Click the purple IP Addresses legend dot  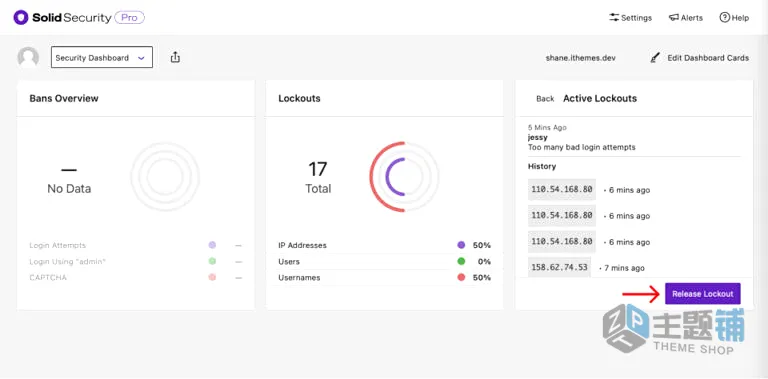[461, 245]
